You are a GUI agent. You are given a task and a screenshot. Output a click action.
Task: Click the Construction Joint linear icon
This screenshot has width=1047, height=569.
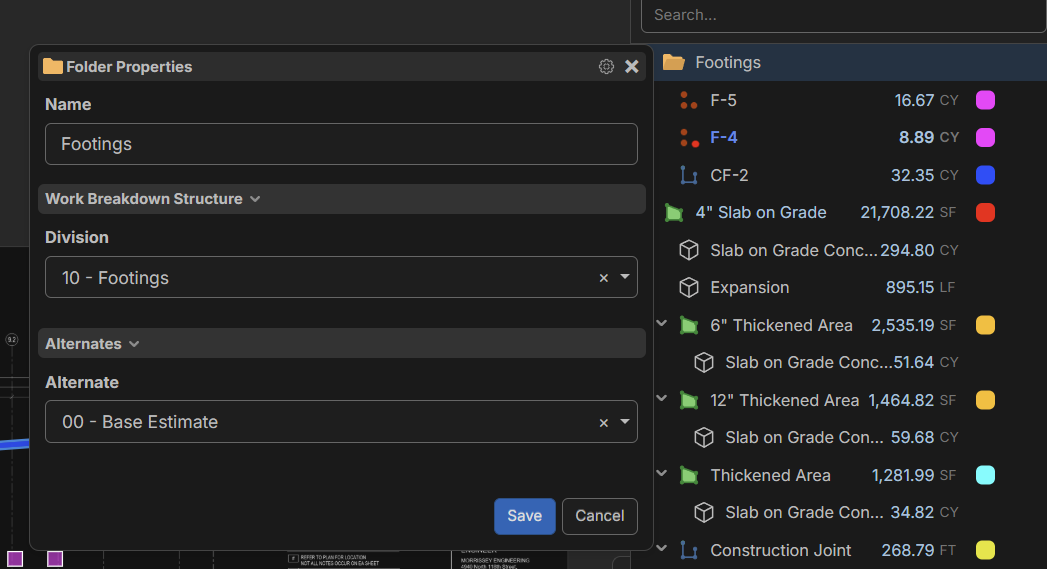(x=688, y=550)
